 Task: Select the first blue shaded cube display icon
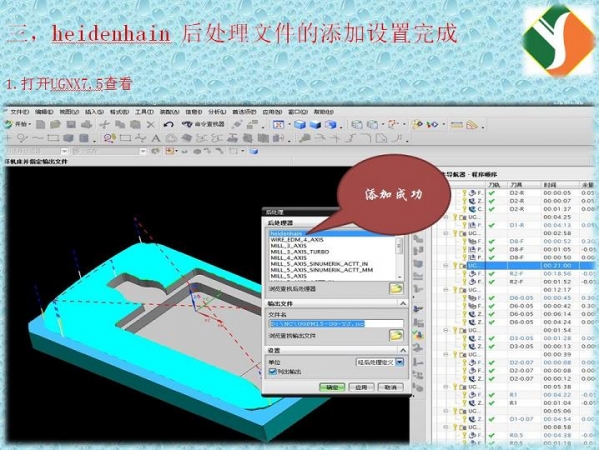[x=300, y=125]
